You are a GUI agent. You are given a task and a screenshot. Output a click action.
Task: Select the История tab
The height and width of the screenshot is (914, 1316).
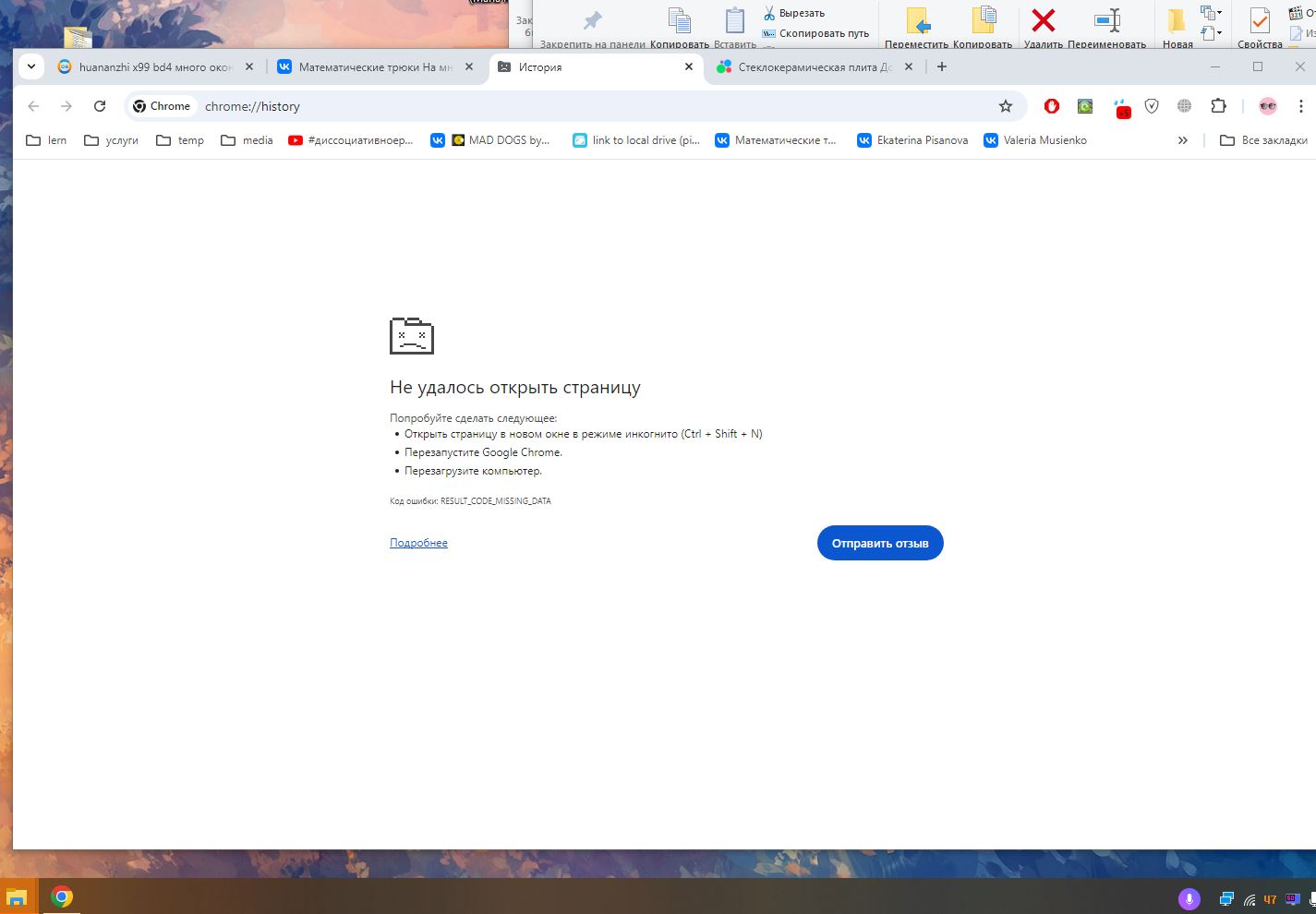tap(596, 66)
